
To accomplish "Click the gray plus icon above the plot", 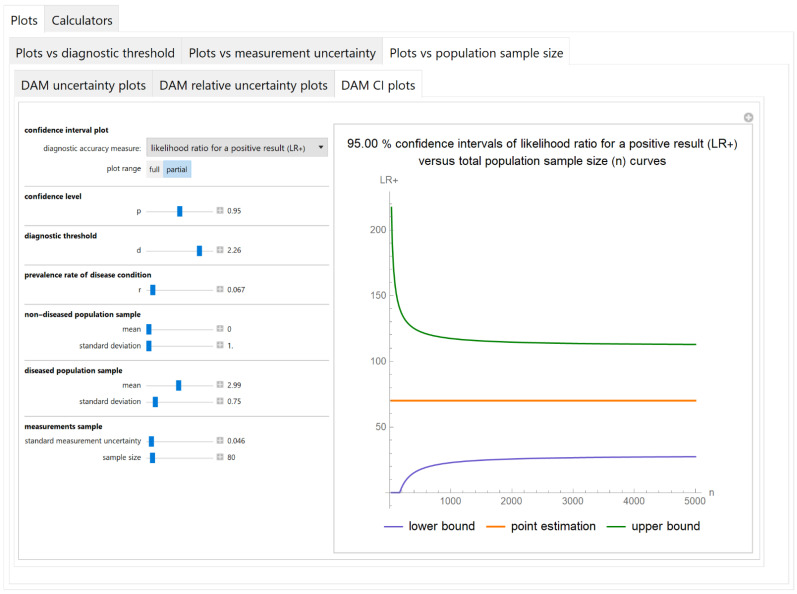I will click(x=748, y=118).
